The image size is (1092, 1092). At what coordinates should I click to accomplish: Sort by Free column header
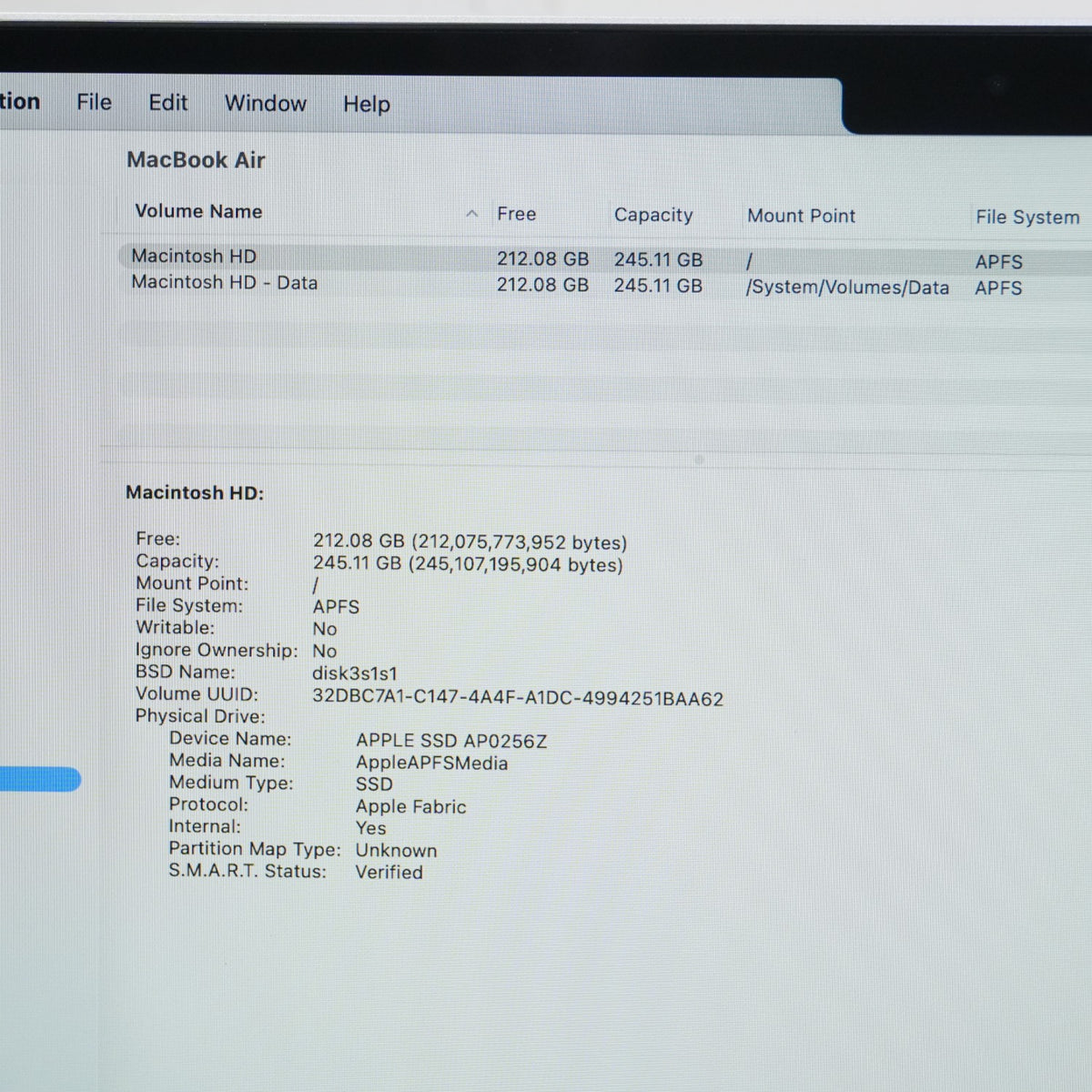point(516,214)
